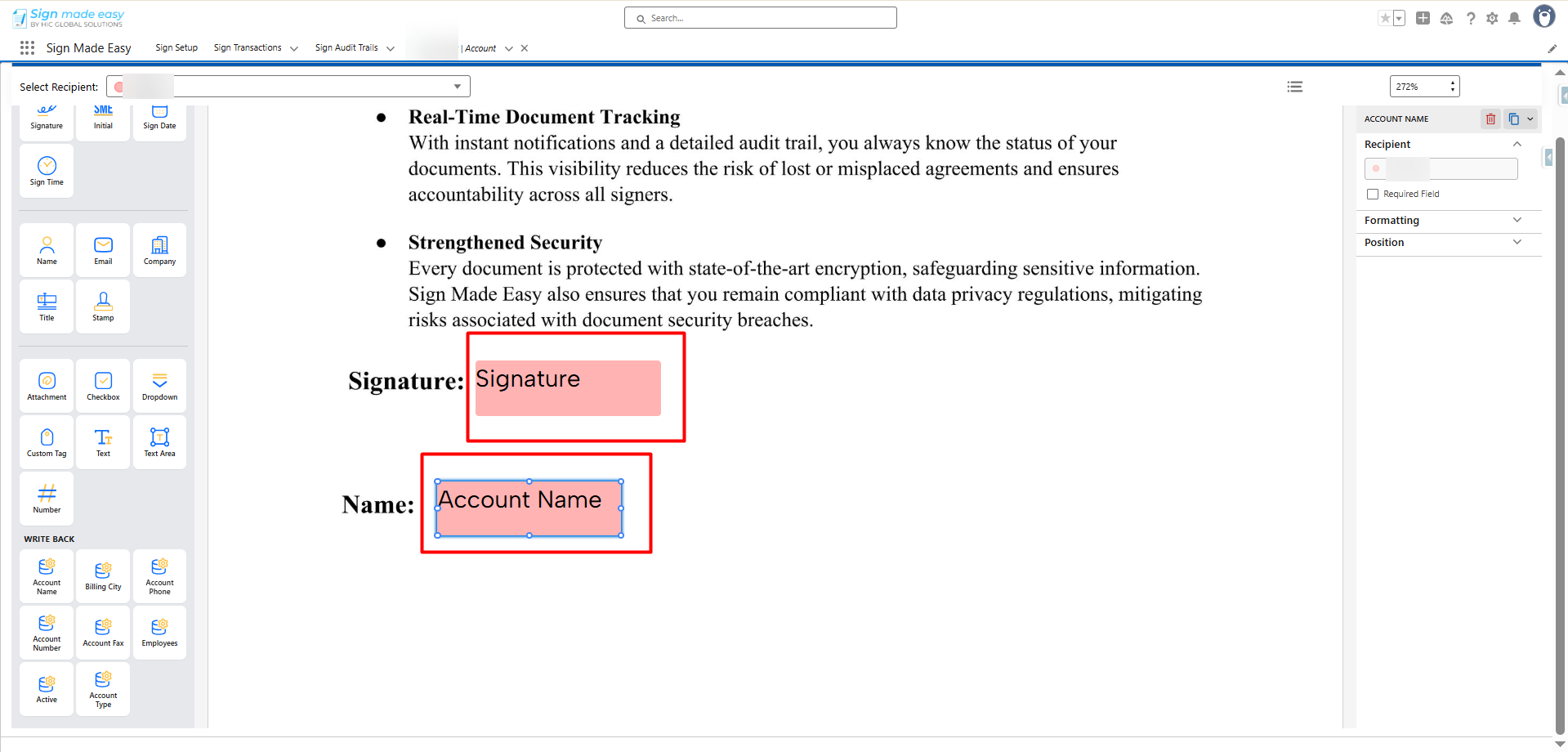Select the Account Name write-back tool
1568x752 pixels.
coord(47,576)
